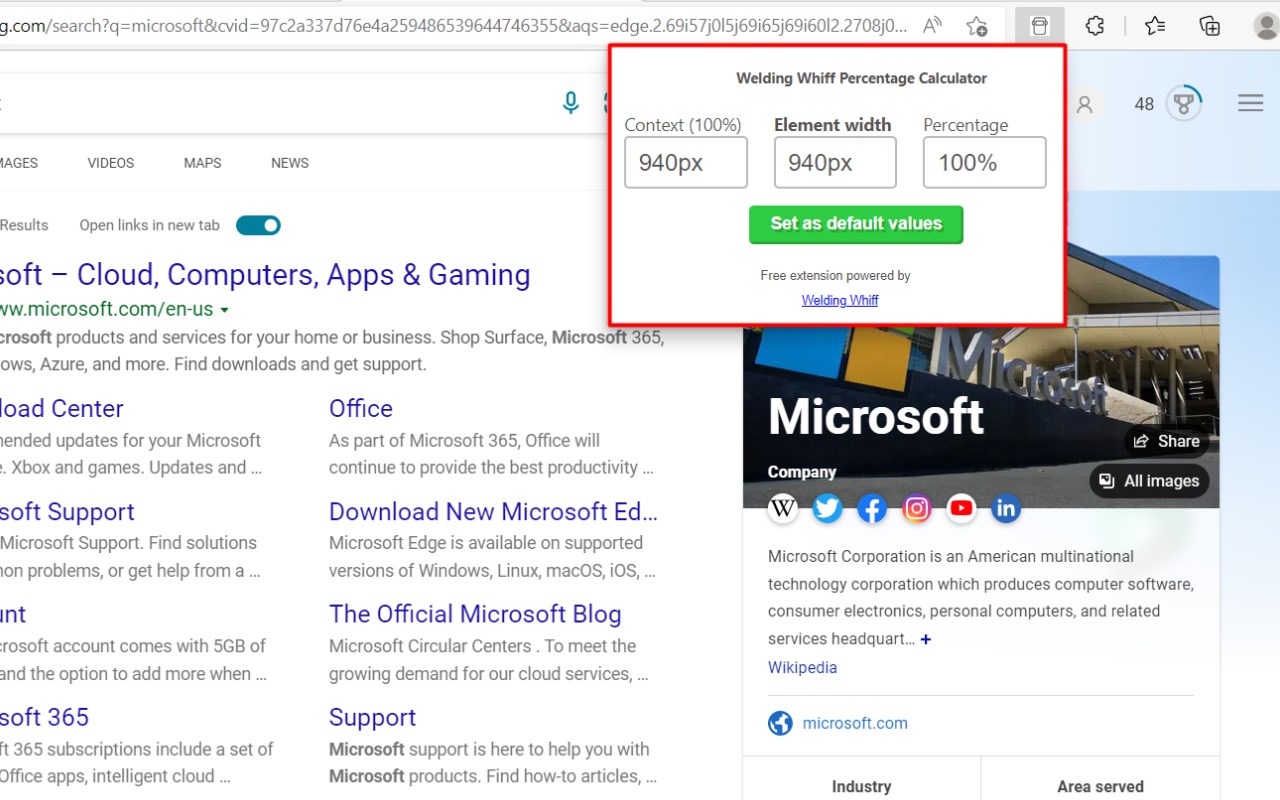
Task: Expand the Microsoft description plus sign
Action: (x=926, y=639)
